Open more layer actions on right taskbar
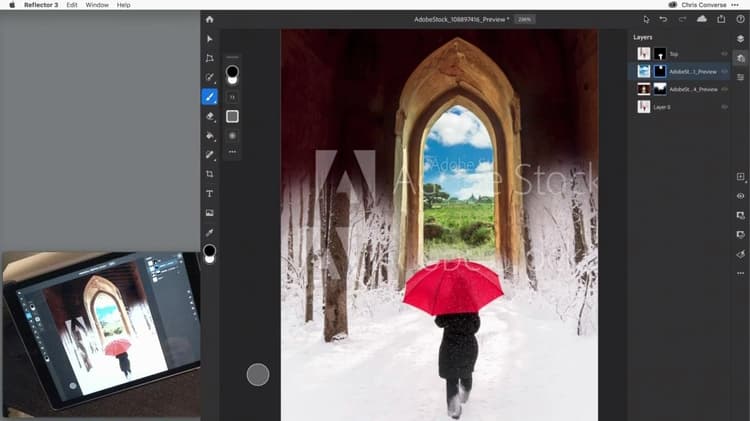The width and height of the screenshot is (750, 421). point(740,273)
